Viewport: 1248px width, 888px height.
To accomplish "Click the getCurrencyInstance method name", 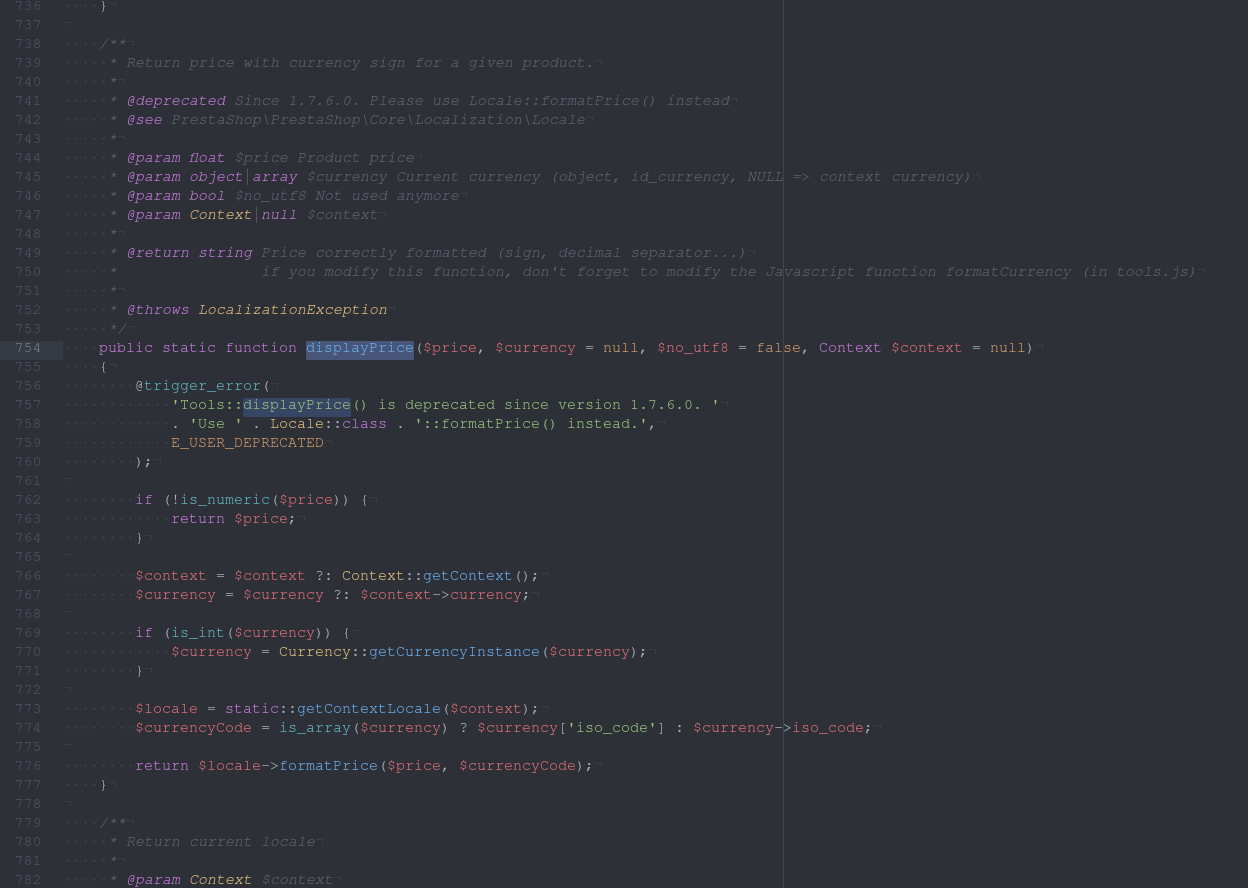I will tap(454, 652).
